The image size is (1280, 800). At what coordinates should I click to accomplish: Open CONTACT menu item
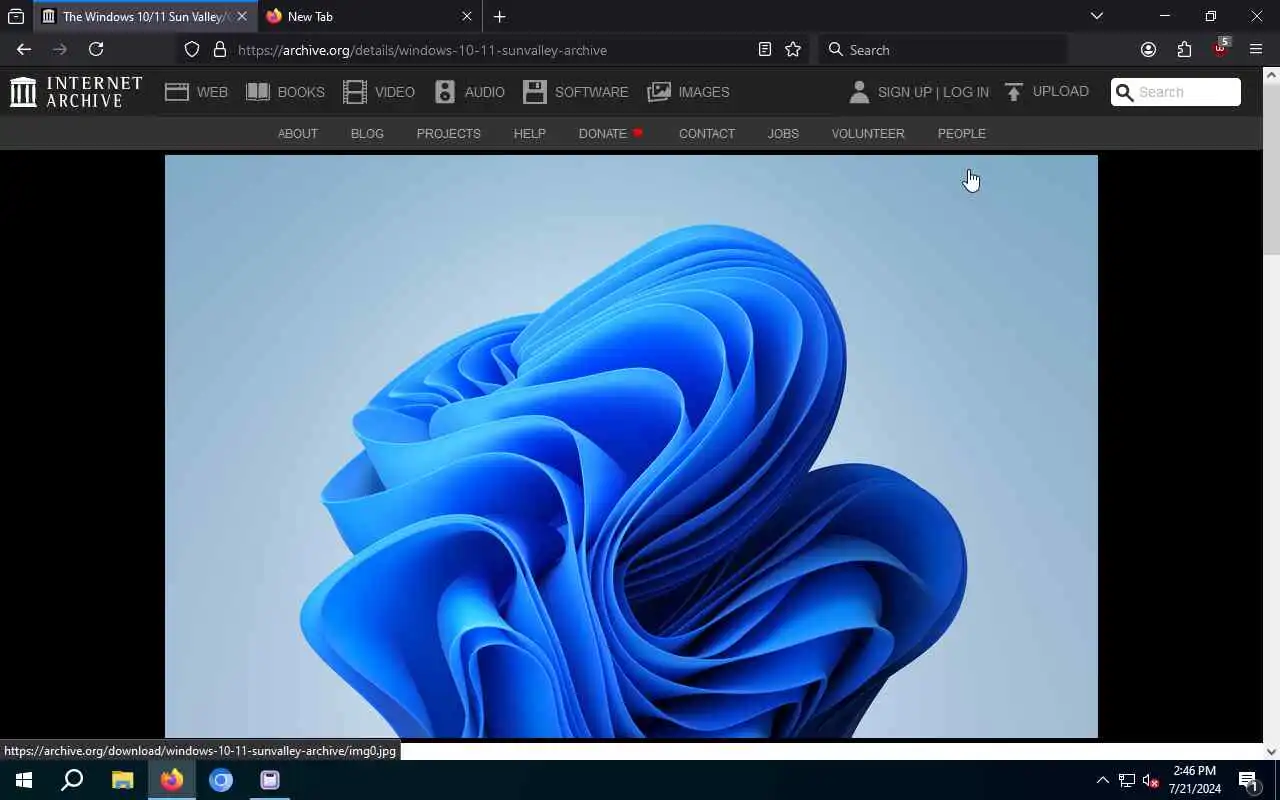(x=707, y=133)
